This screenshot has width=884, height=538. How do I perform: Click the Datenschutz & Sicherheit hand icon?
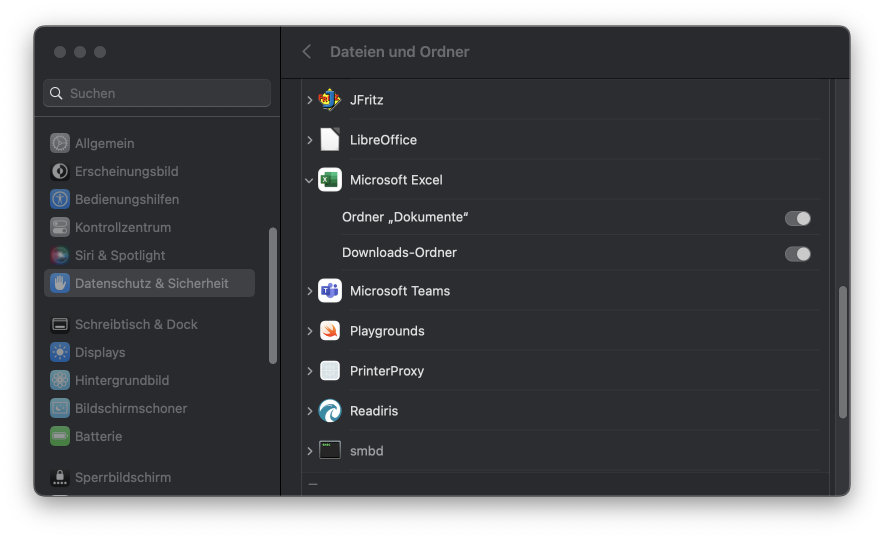tap(60, 283)
